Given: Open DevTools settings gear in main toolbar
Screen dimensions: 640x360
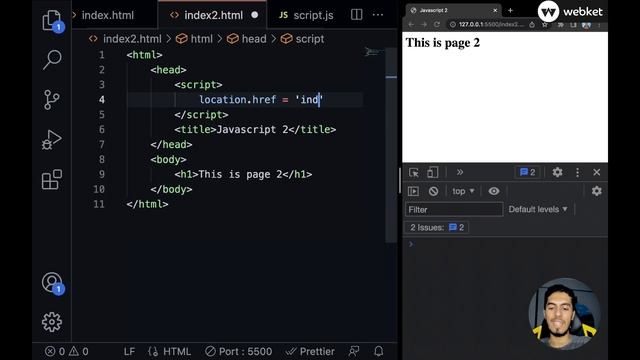Looking at the screenshot, I should click(557, 172).
